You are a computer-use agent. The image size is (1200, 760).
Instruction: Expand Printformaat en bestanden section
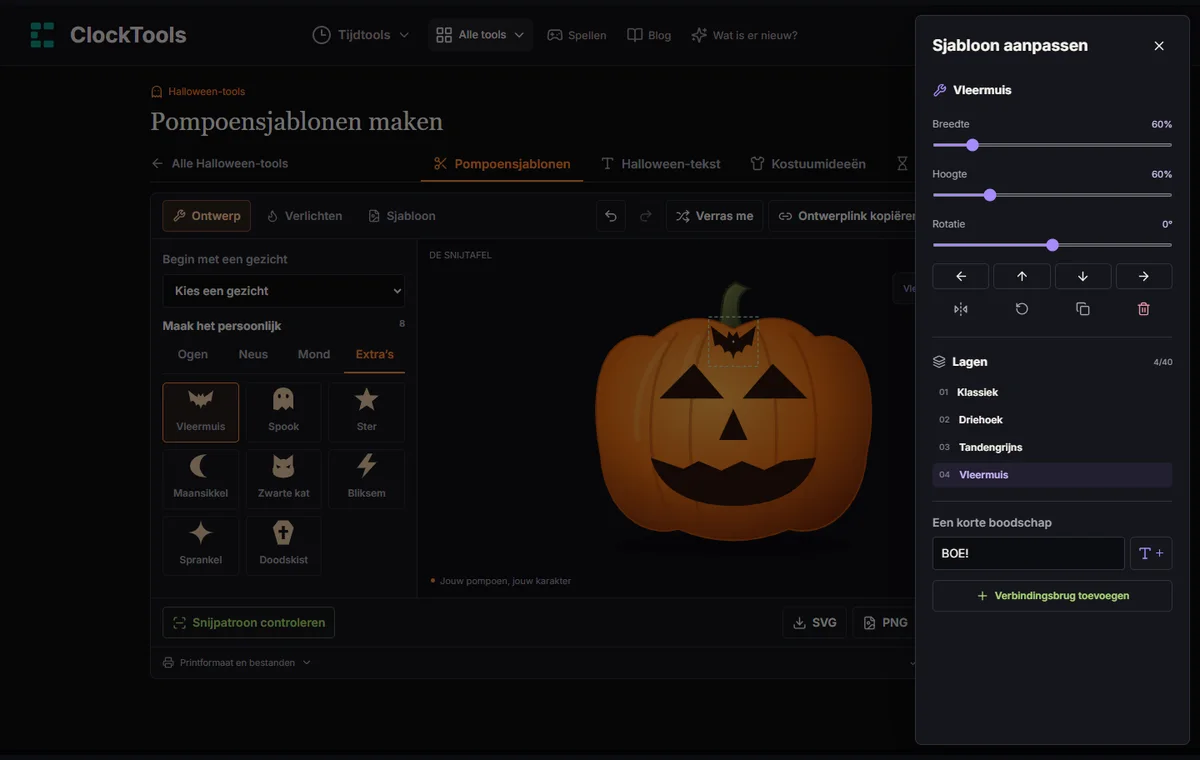(x=237, y=662)
